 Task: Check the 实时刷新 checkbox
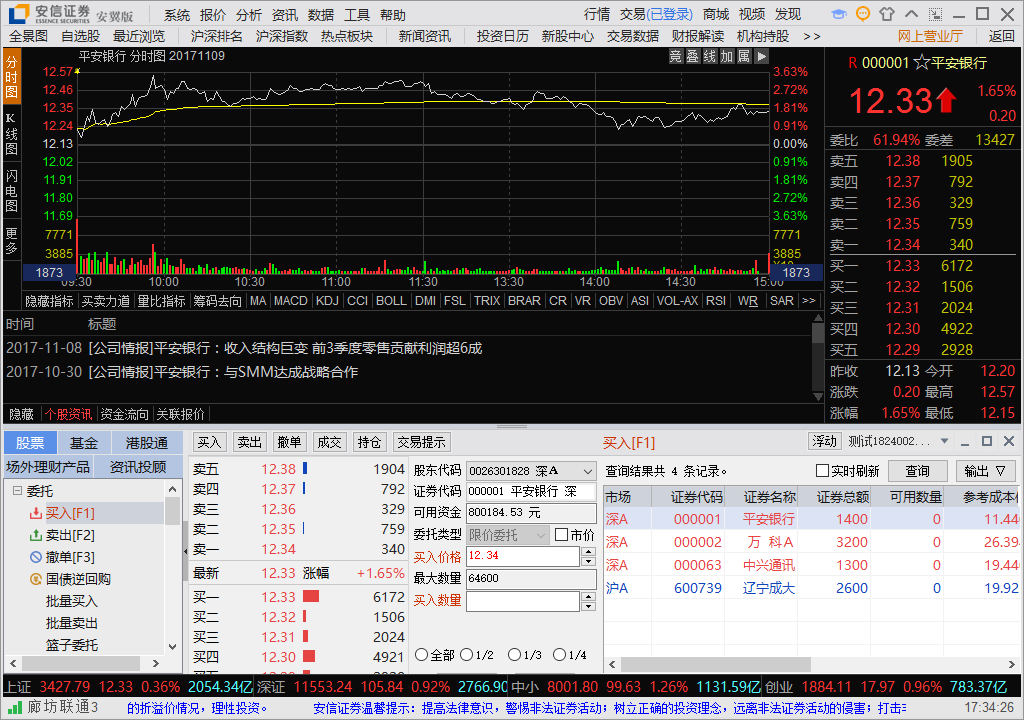coord(822,471)
